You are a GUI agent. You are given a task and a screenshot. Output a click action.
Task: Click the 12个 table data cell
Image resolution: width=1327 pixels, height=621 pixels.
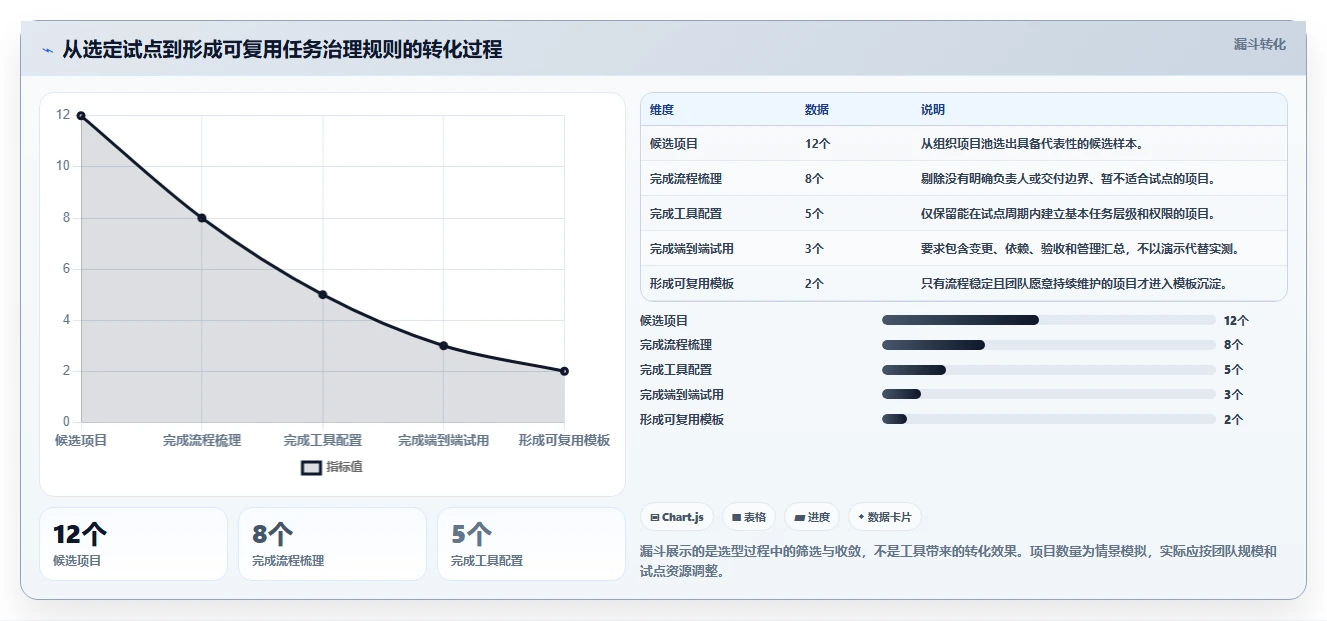818,144
